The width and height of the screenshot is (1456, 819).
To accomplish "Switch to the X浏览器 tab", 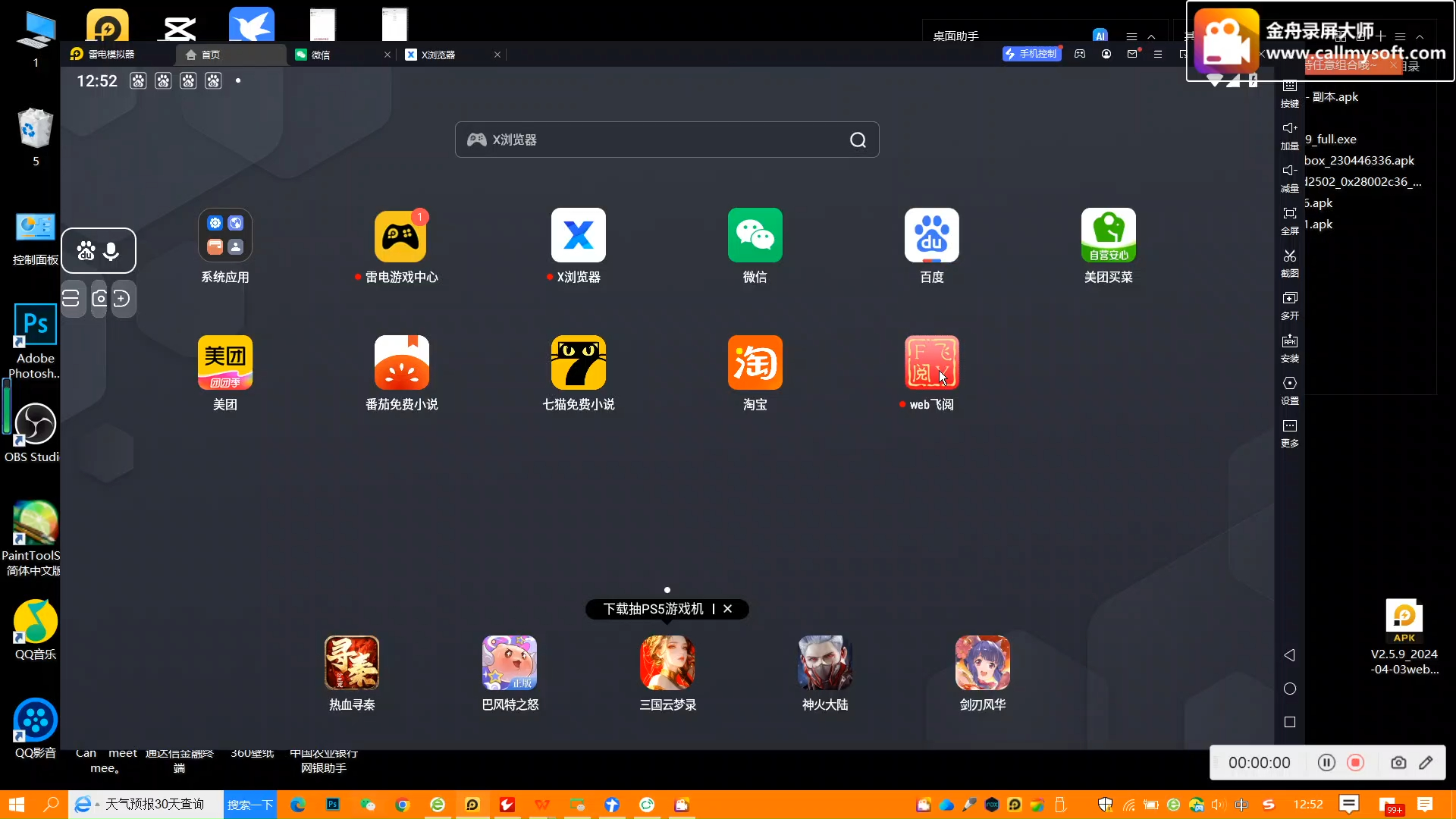I will coord(452,55).
